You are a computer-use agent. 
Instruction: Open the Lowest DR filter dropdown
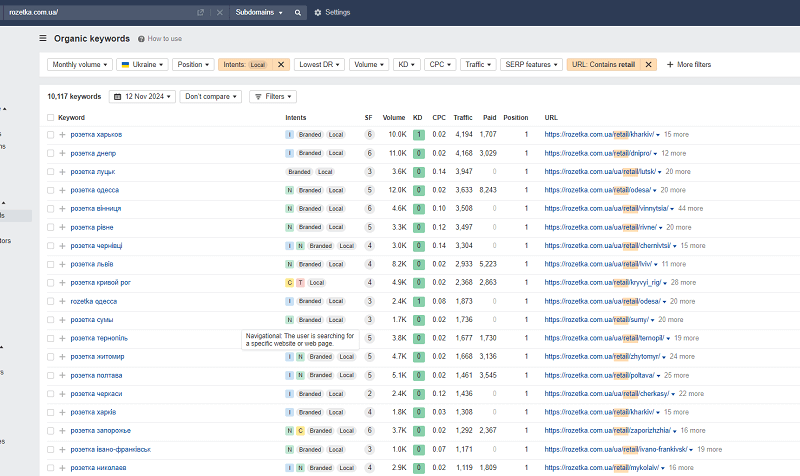point(319,65)
